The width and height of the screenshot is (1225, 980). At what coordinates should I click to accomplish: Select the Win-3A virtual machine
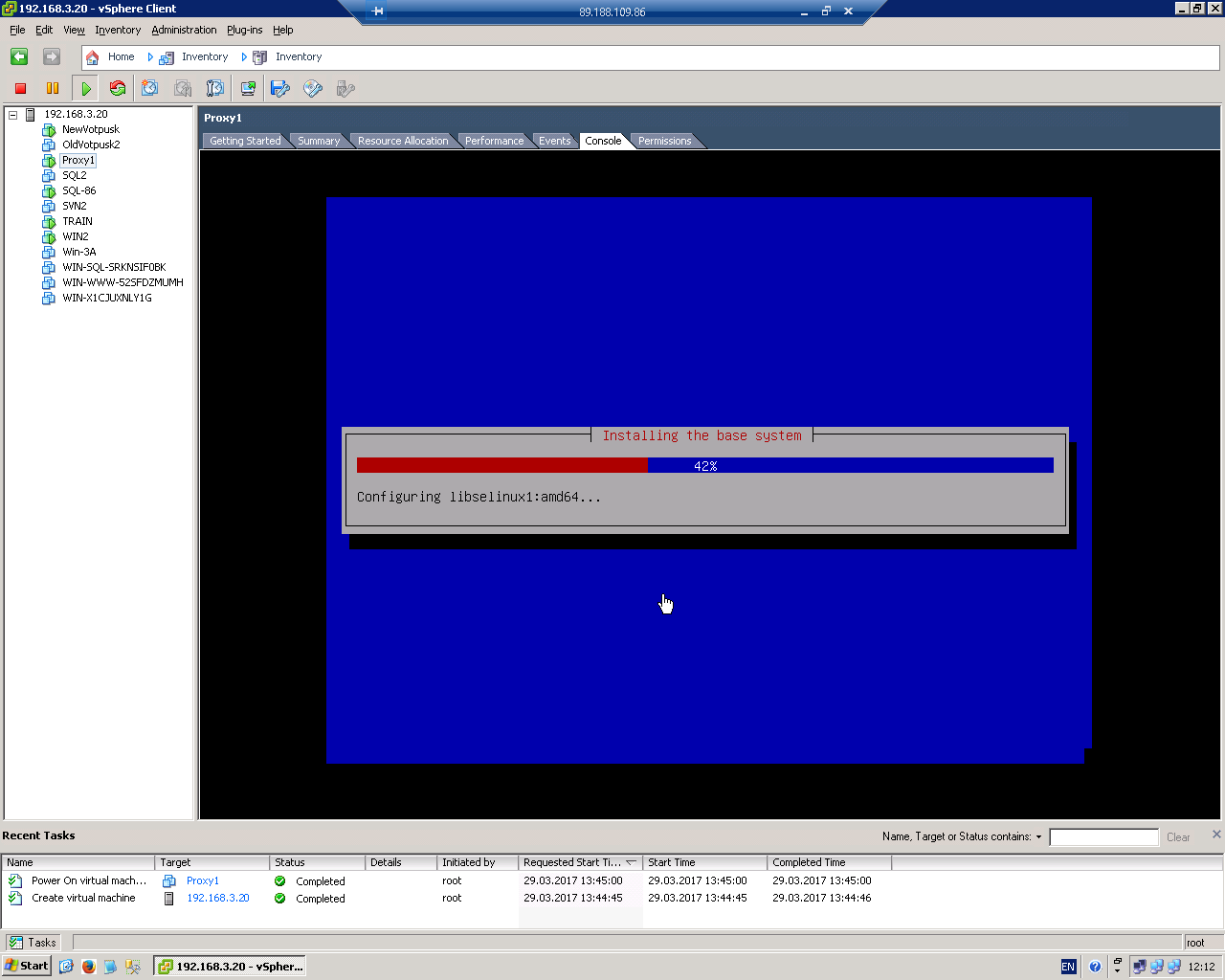[79, 252]
